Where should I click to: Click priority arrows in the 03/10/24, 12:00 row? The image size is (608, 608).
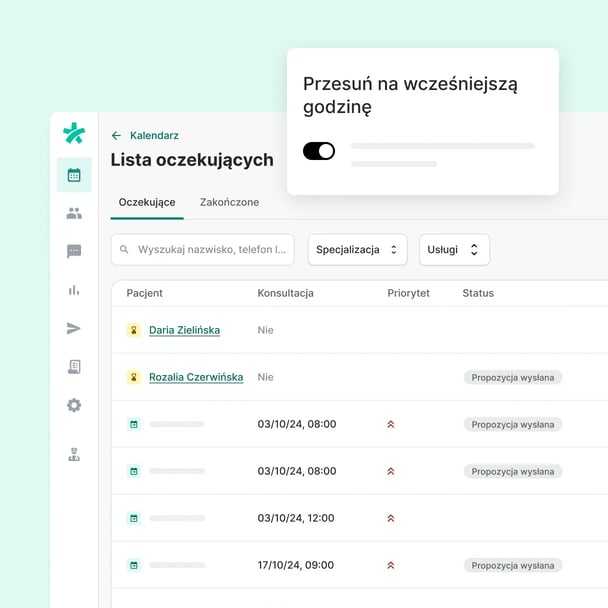pos(391,518)
